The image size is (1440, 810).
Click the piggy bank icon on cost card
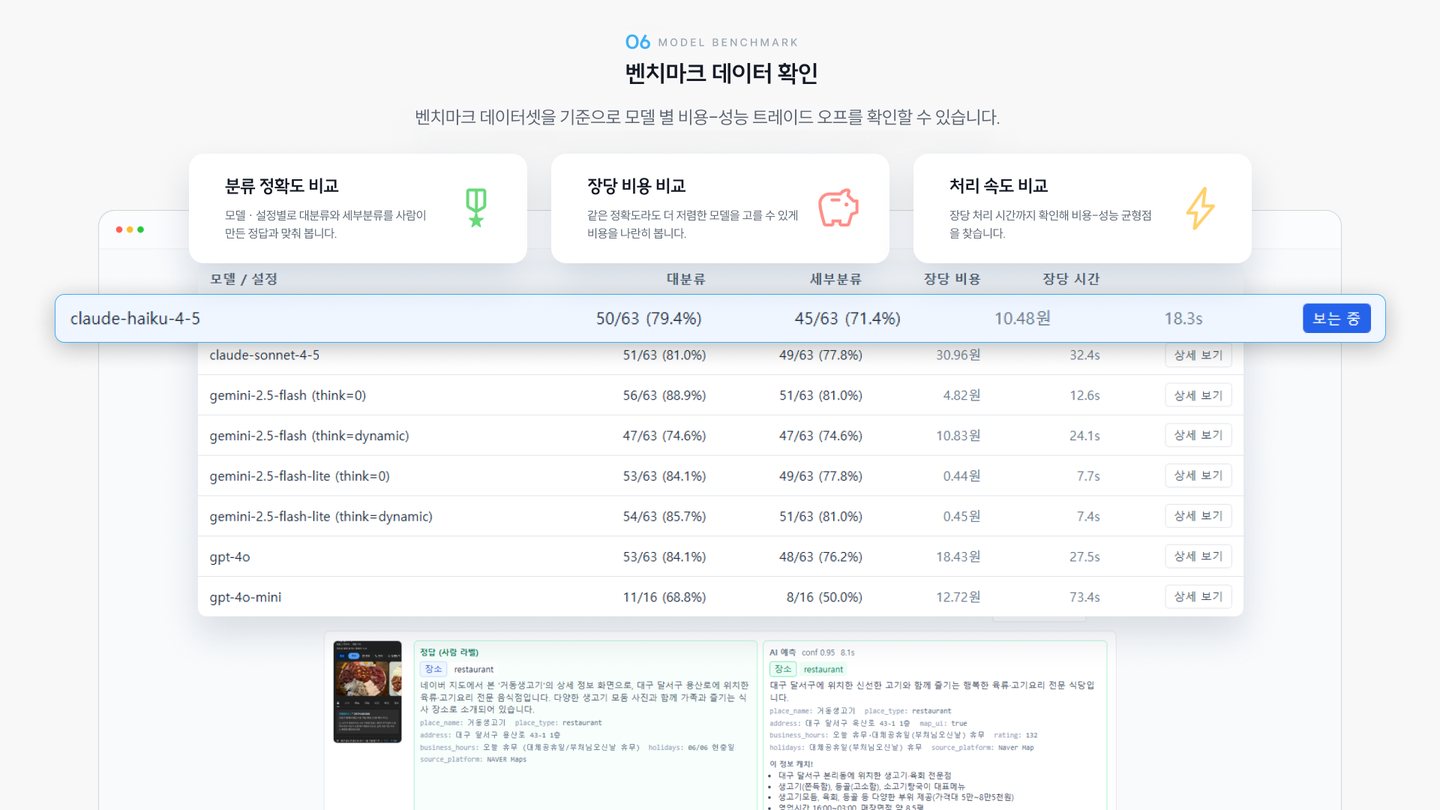838,208
